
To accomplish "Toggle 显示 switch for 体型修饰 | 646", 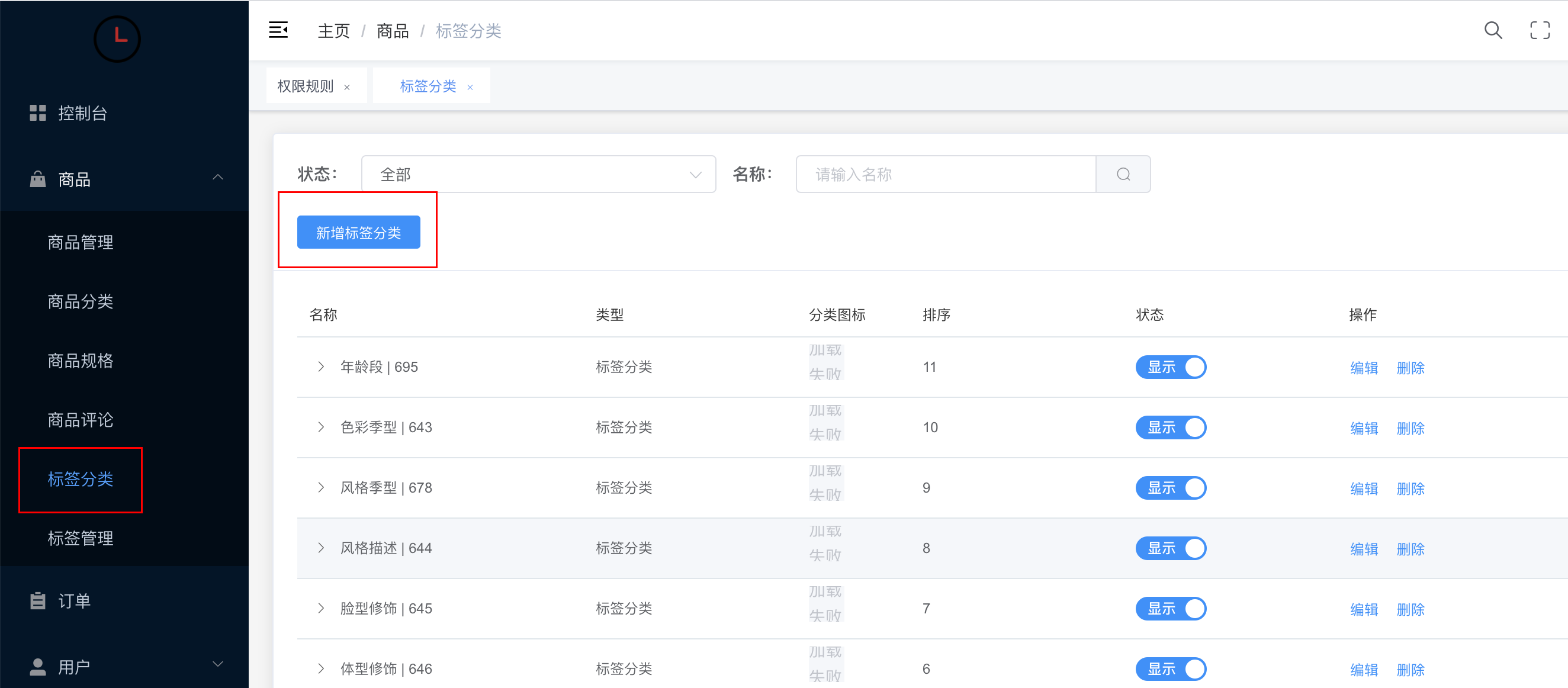I will [x=1171, y=668].
